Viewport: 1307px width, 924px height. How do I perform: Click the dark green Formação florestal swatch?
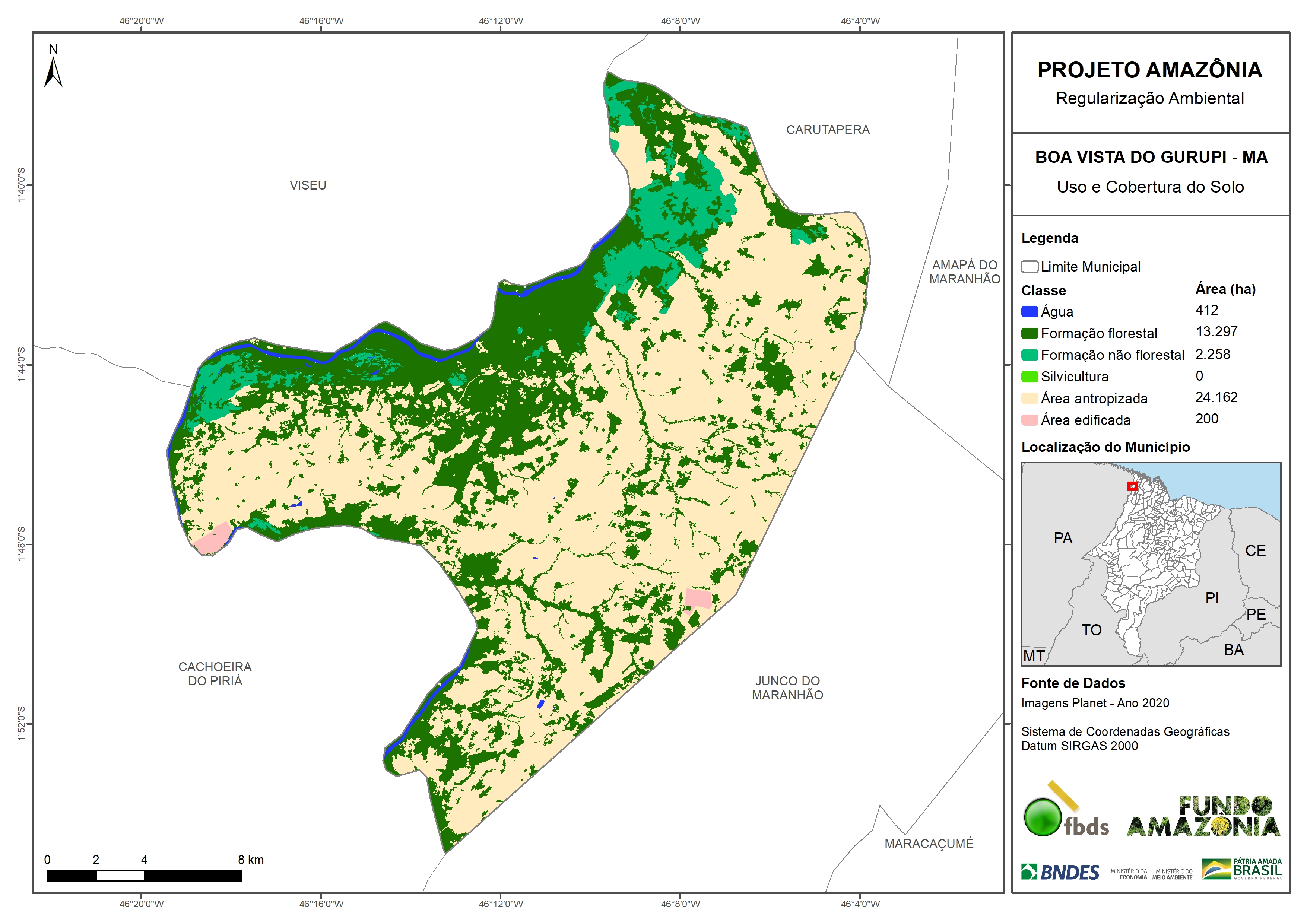pyautogui.click(x=1029, y=334)
